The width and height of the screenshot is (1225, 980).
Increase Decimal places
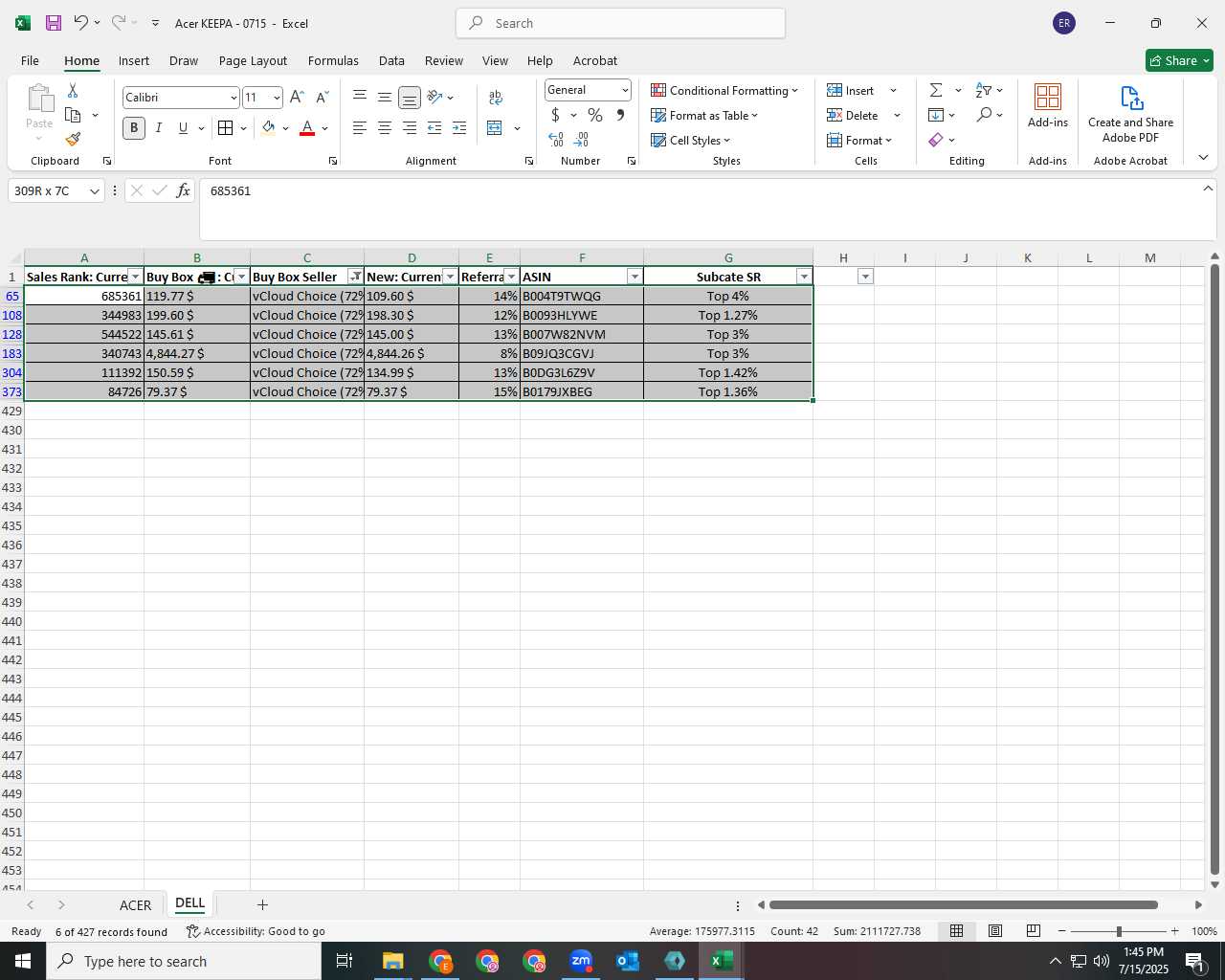(x=556, y=140)
